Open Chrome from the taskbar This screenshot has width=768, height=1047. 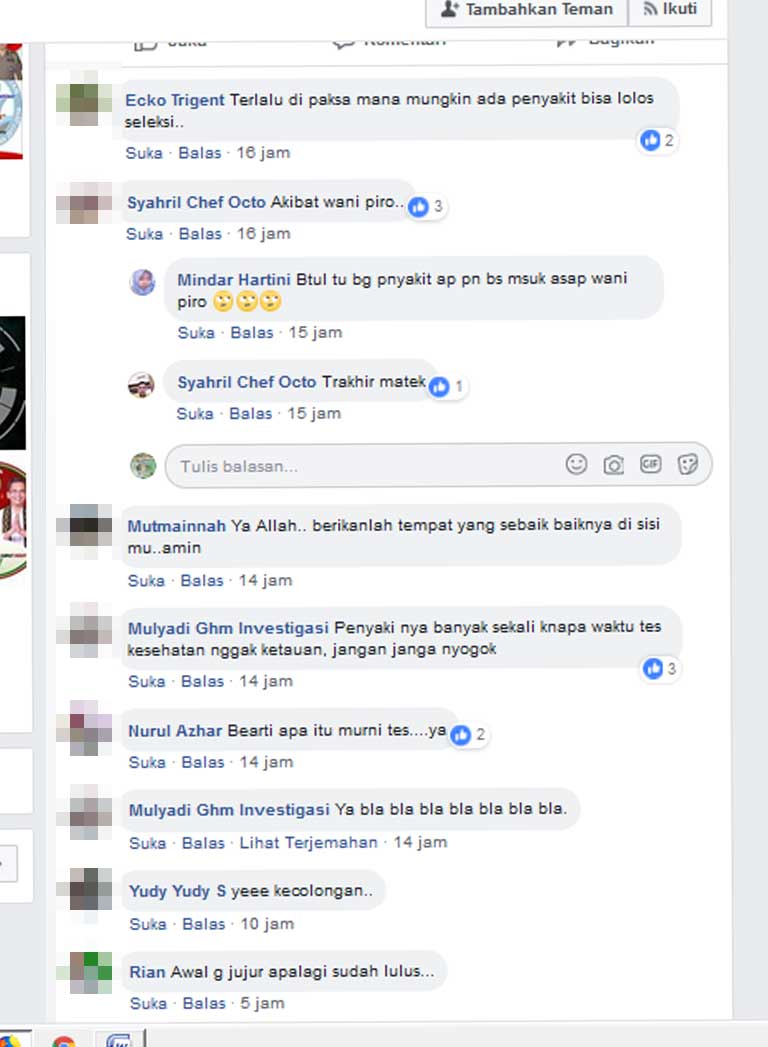tap(63, 1038)
